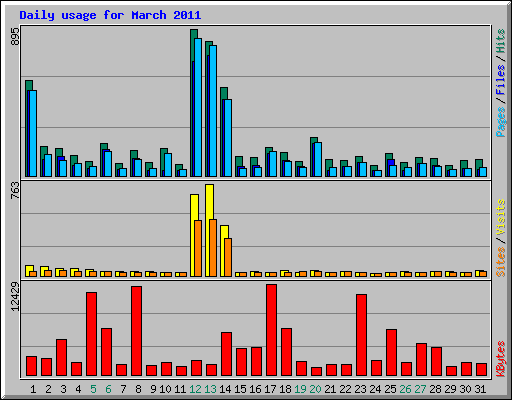Image resolution: width=512 pixels, height=400 pixels.
Task: Click green weekend day label '20'
Action: [x=316, y=389]
